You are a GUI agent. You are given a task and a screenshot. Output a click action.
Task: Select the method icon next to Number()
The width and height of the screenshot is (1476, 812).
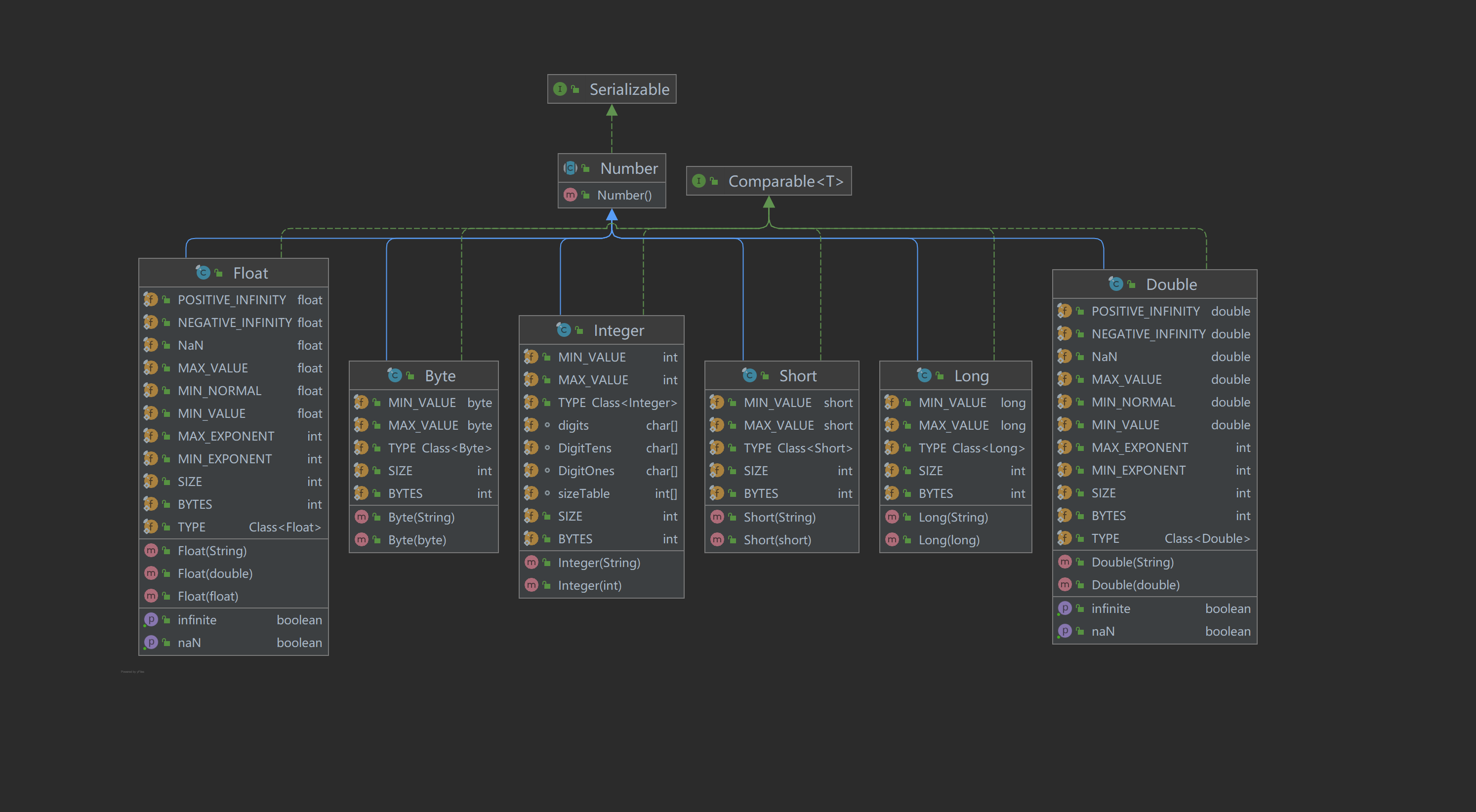point(570,195)
